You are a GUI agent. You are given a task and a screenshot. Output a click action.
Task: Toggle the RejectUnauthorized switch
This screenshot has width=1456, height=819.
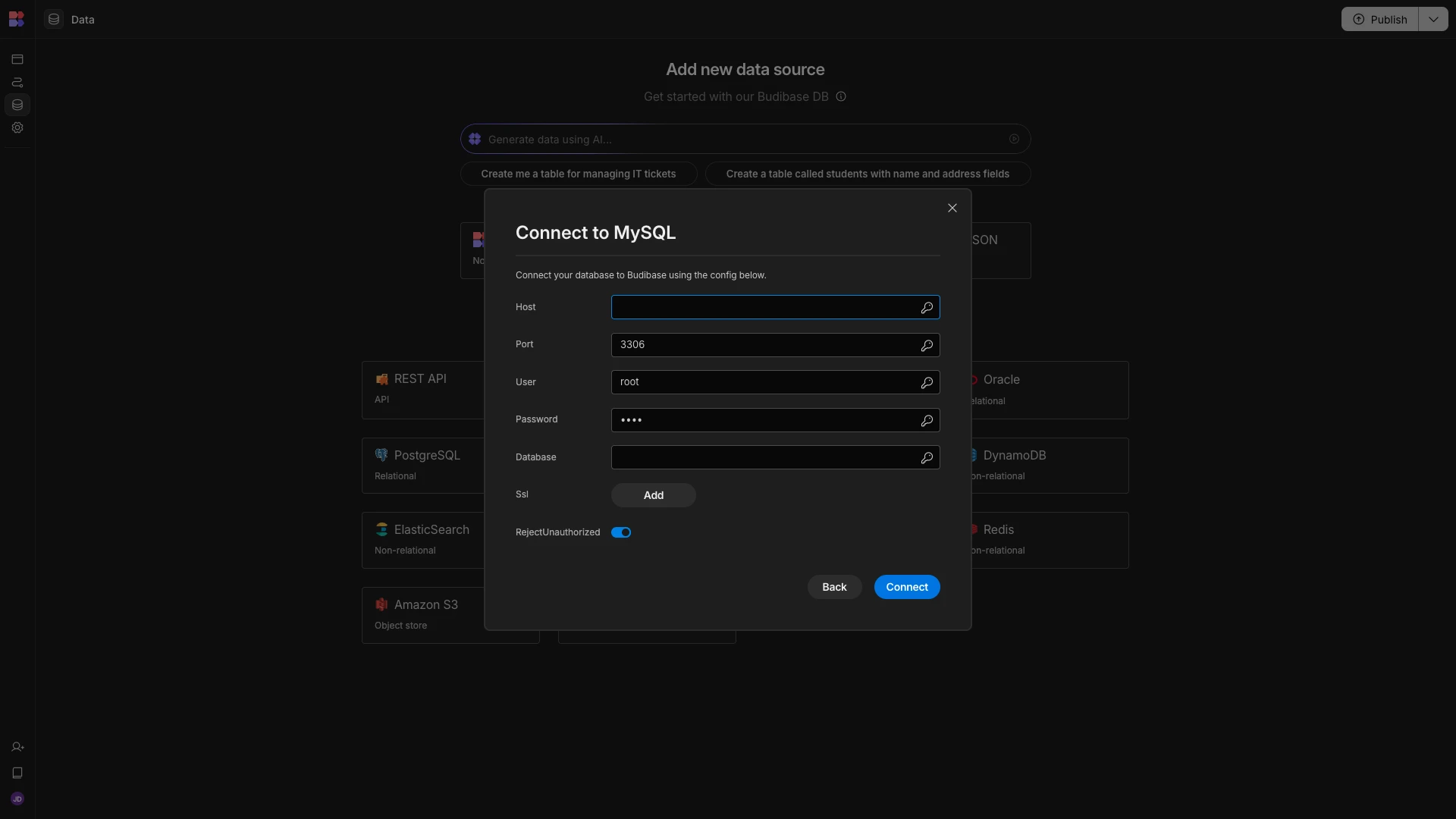pyautogui.click(x=621, y=532)
